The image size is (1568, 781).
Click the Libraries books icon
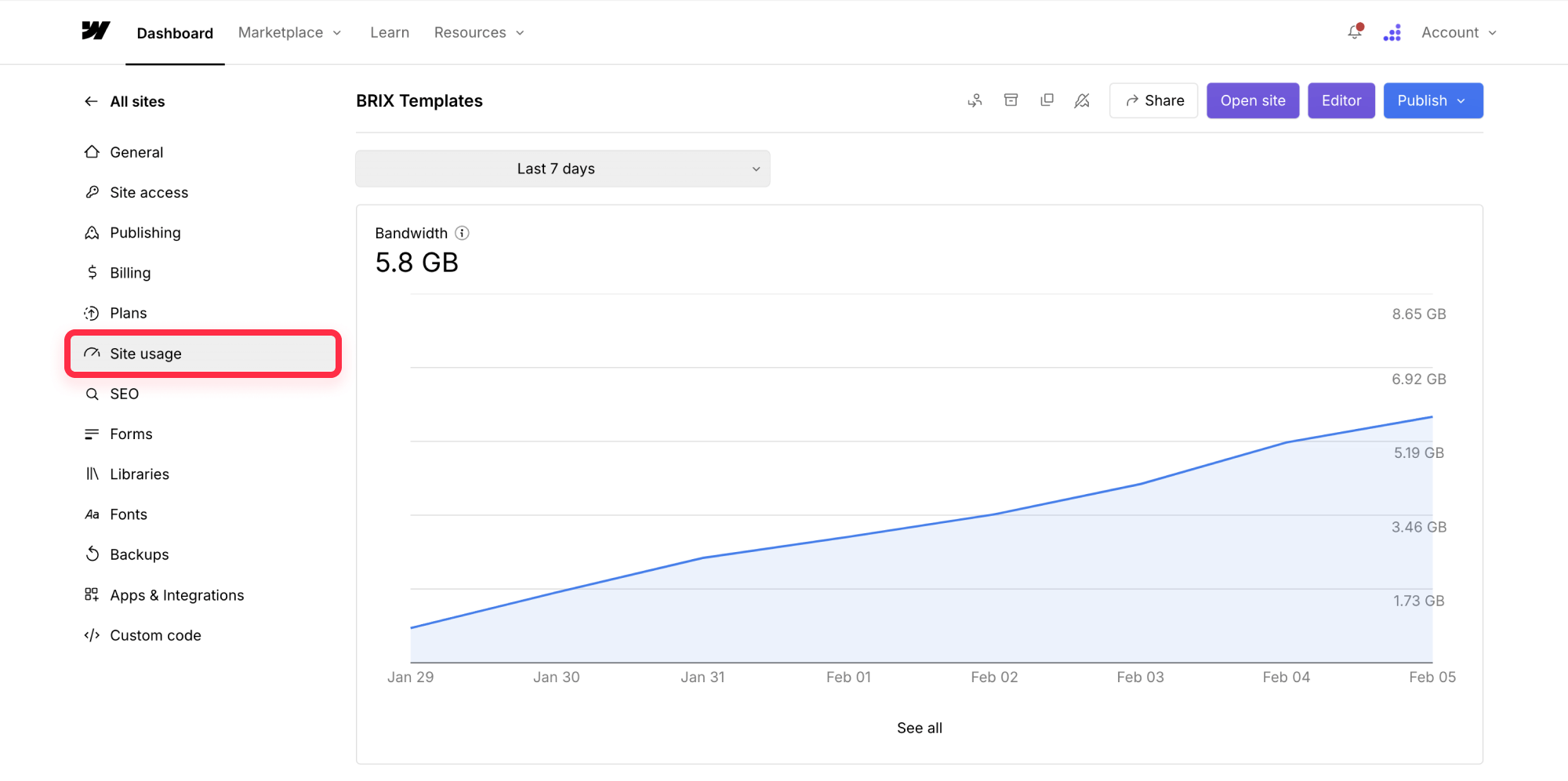point(92,474)
